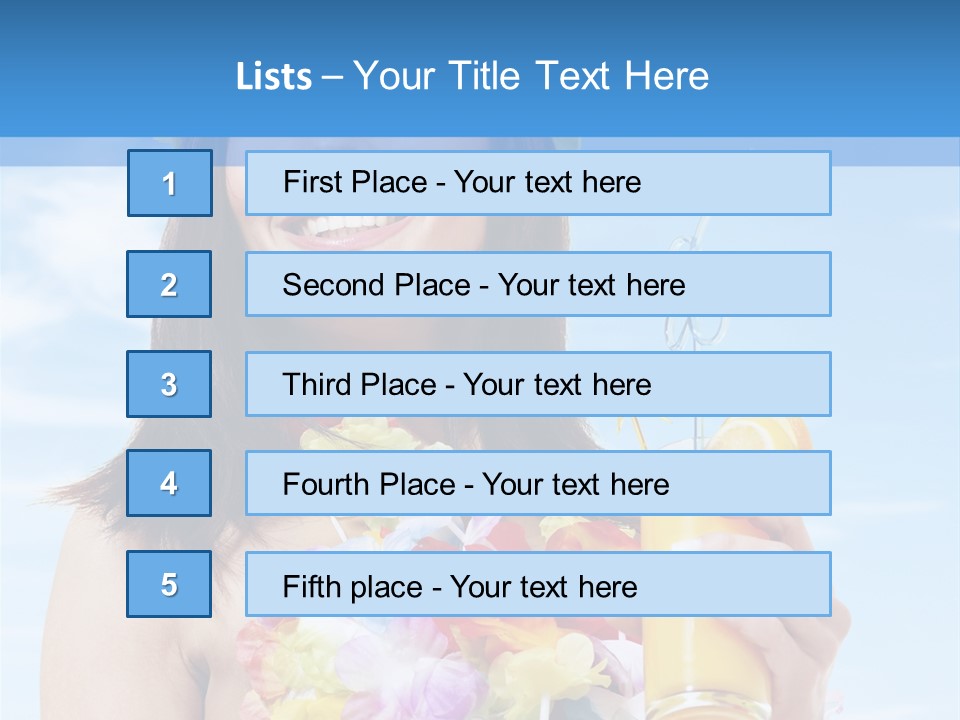Click the number 1 box
960x720 pixels.
pyautogui.click(x=170, y=183)
